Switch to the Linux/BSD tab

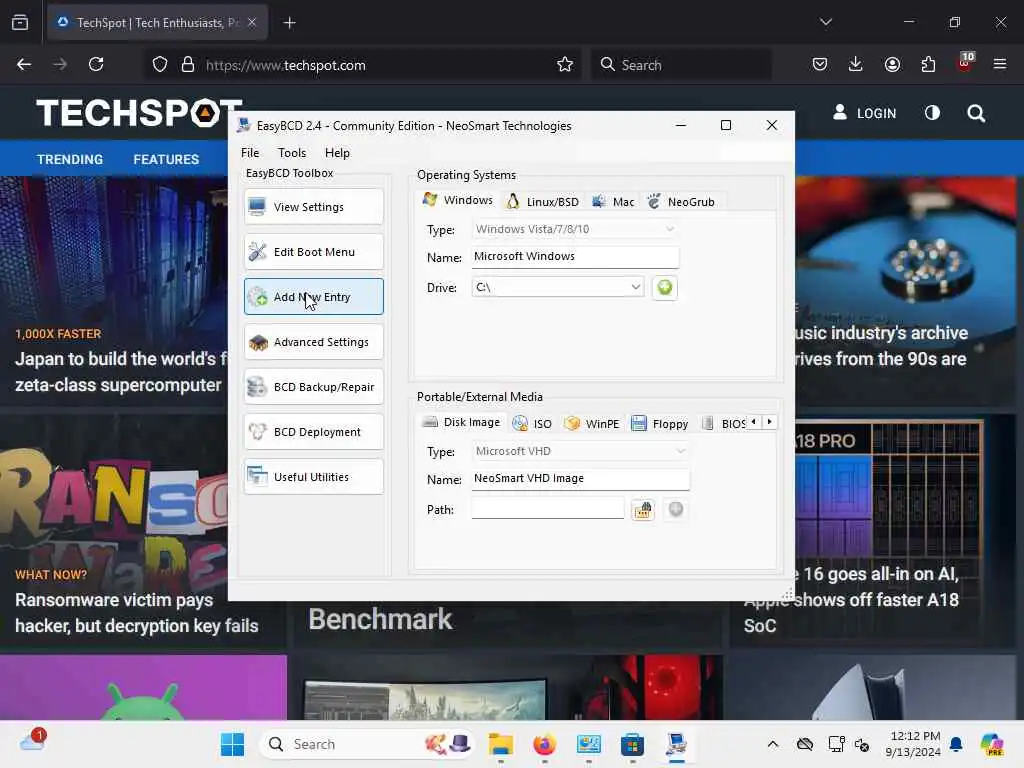tap(543, 202)
